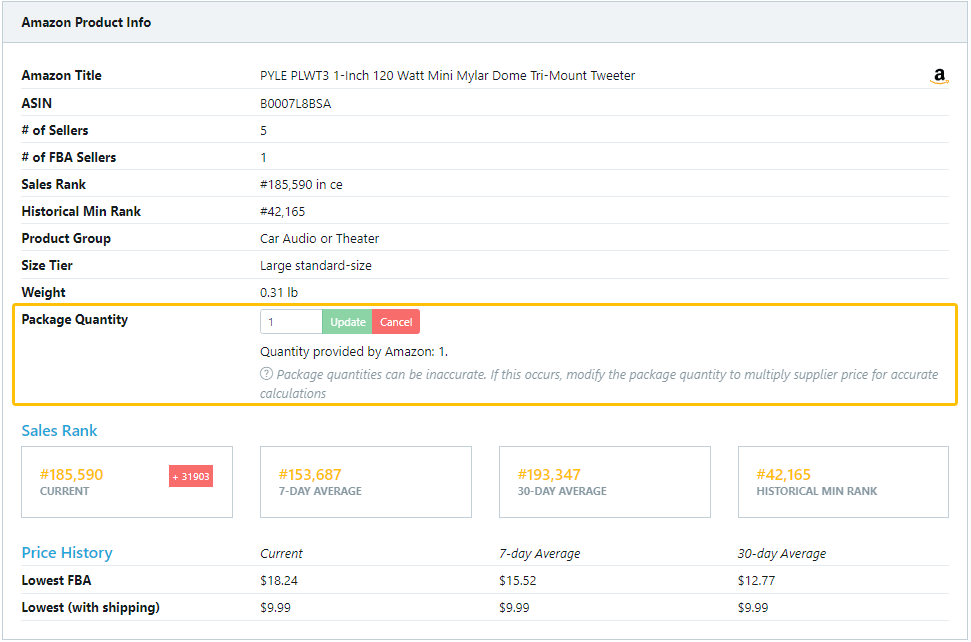The width and height of the screenshot is (971, 642).
Task: Click the 'Historical Min Rank' row label
Action: click(x=81, y=212)
